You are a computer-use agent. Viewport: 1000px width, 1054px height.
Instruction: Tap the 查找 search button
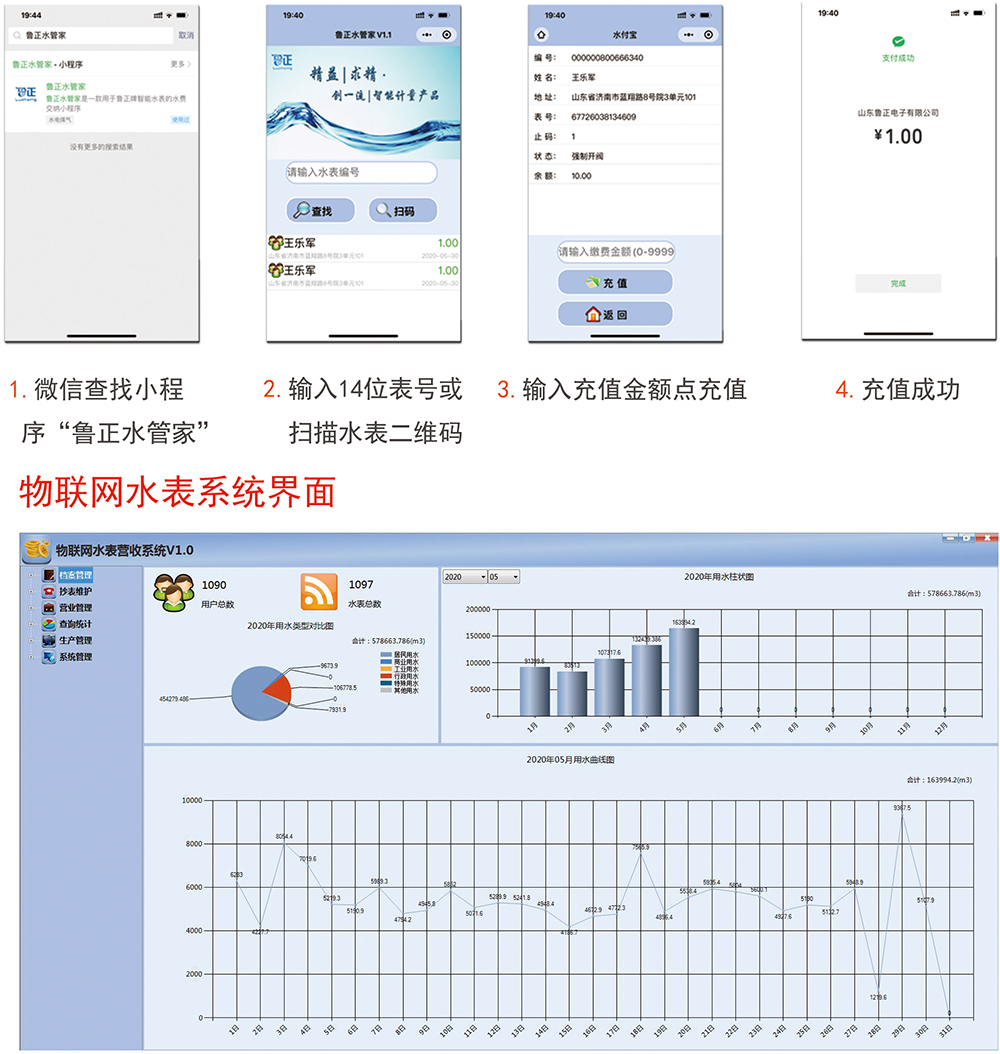click(x=321, y=210)
